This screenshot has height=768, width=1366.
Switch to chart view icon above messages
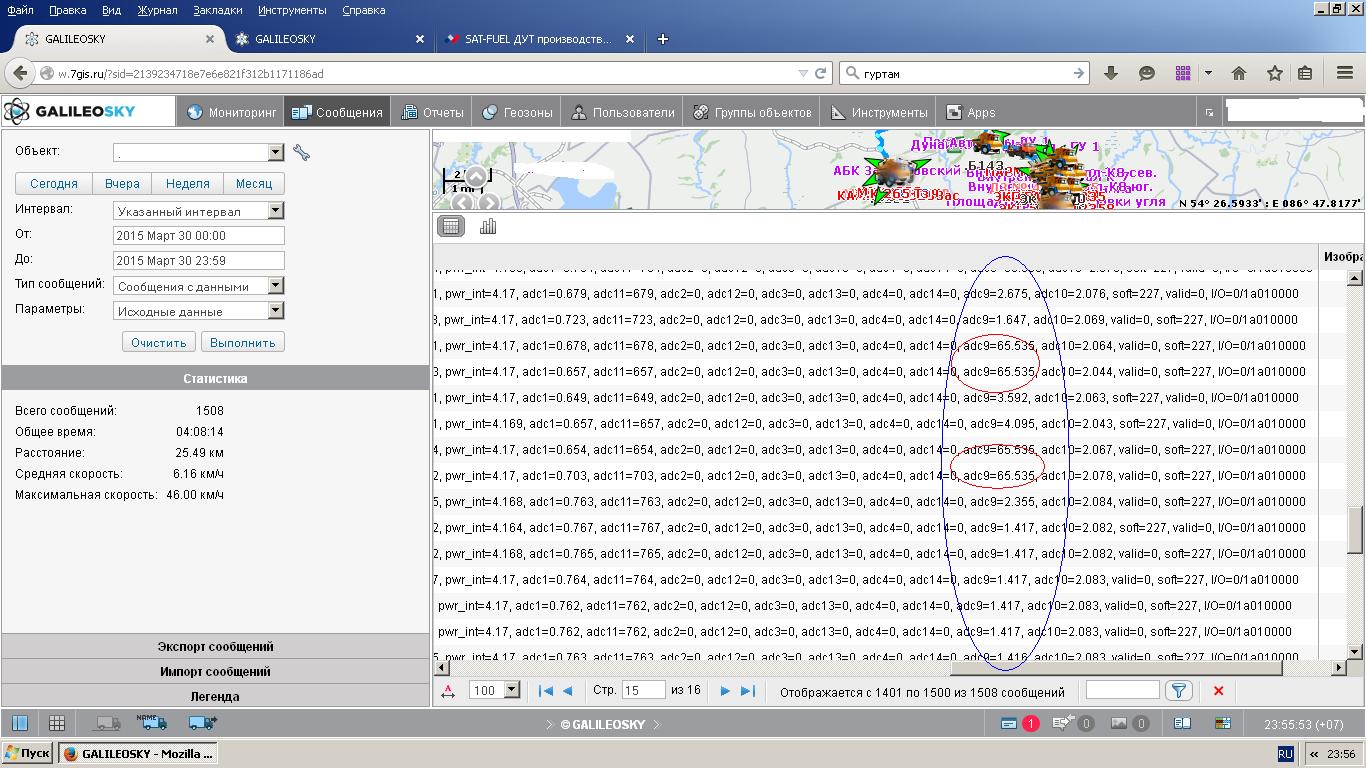click(488, 227)
